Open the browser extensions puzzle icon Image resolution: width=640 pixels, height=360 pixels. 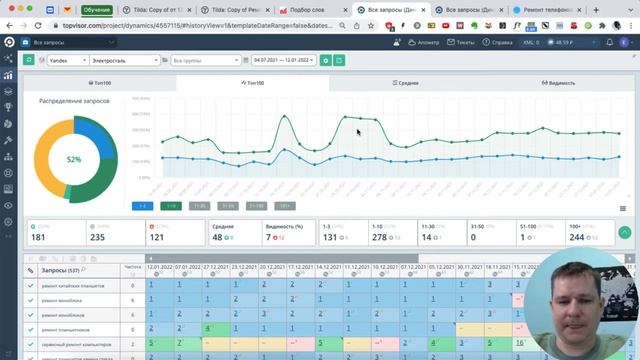[602, 26]
